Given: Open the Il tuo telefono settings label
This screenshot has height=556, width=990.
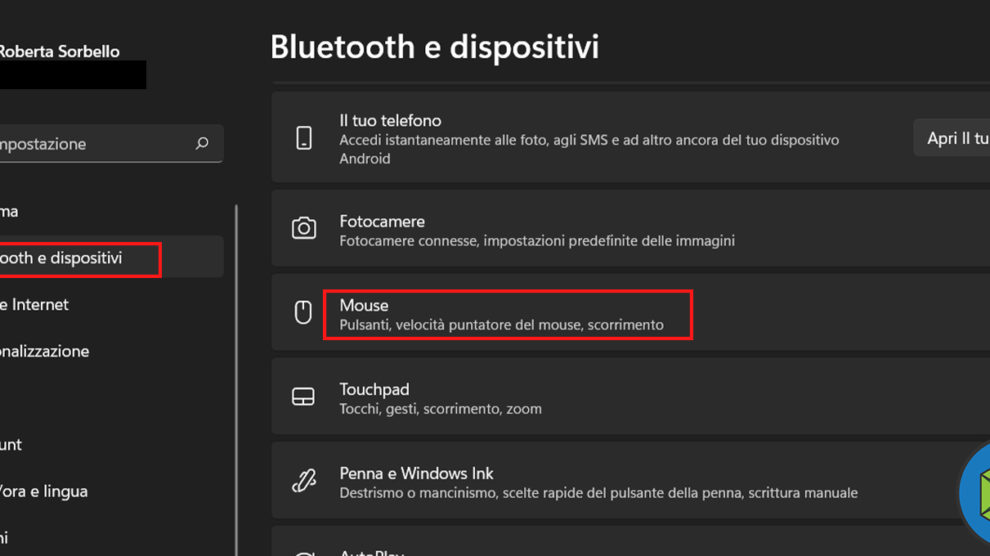Looking at the screenshot, I should tap(390, 121).
